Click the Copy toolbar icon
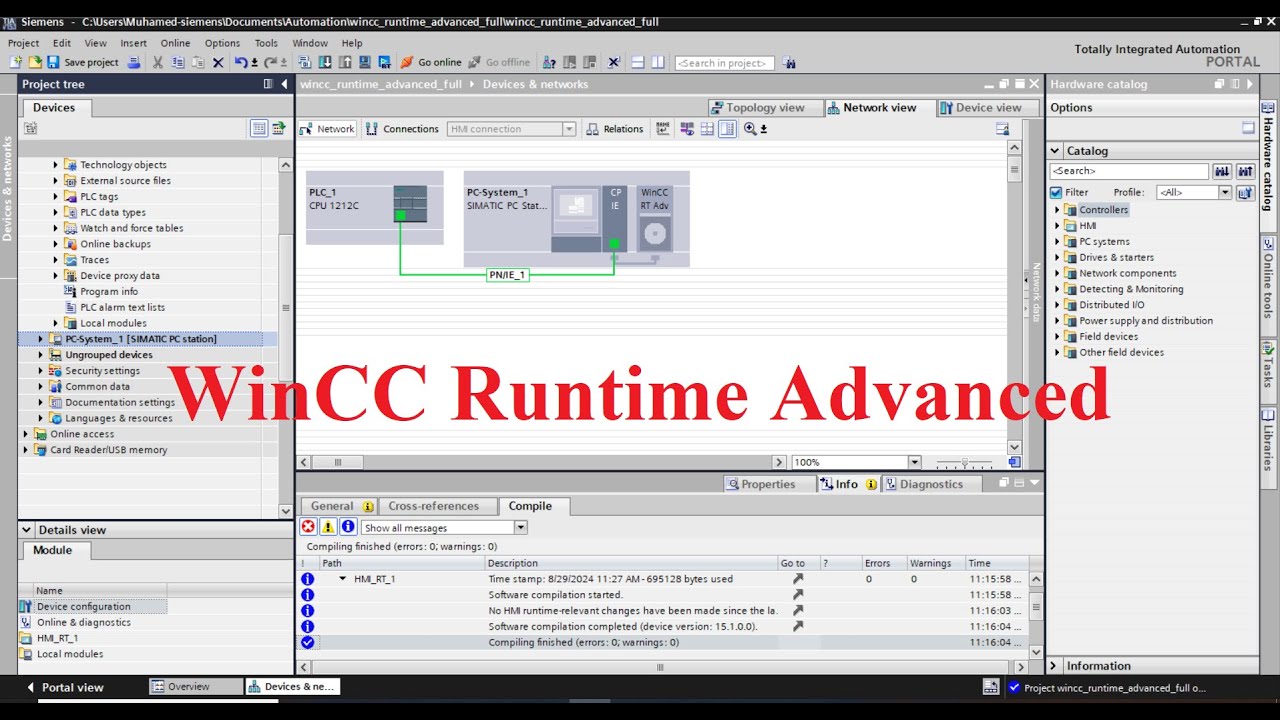 (177, 62)
